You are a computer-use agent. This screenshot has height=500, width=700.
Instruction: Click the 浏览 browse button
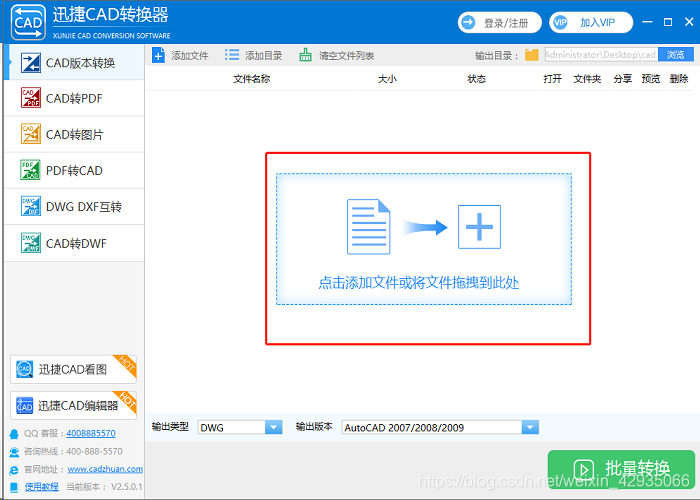[x=676, y=54]
